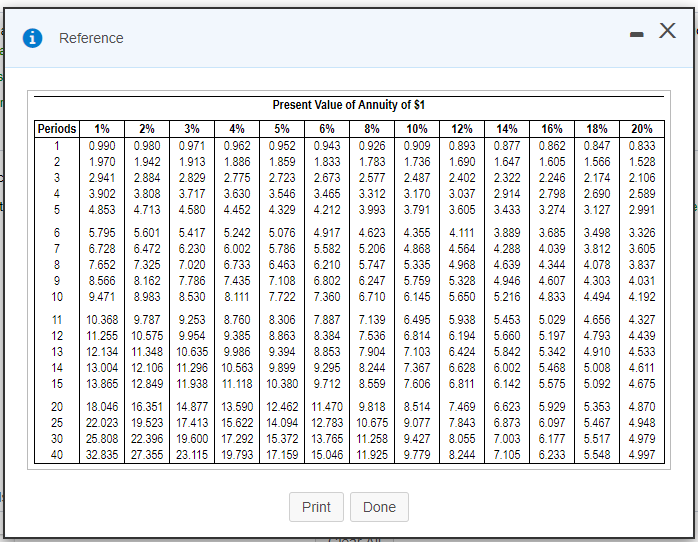The height and width of the screenshot is (542, 698).
Task: Click the 4% column header
Action: point(237,129)
